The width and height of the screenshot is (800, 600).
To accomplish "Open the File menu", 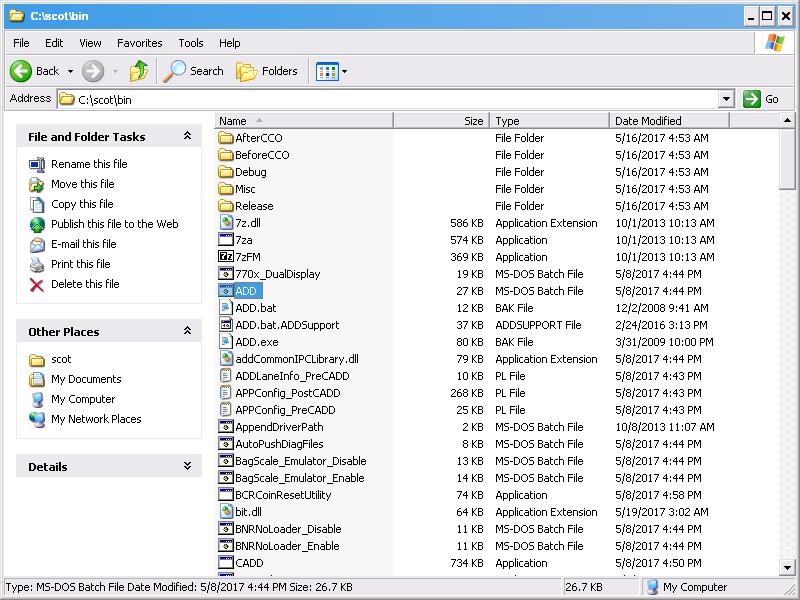I will pyautogui.click(x=21, y=43).
